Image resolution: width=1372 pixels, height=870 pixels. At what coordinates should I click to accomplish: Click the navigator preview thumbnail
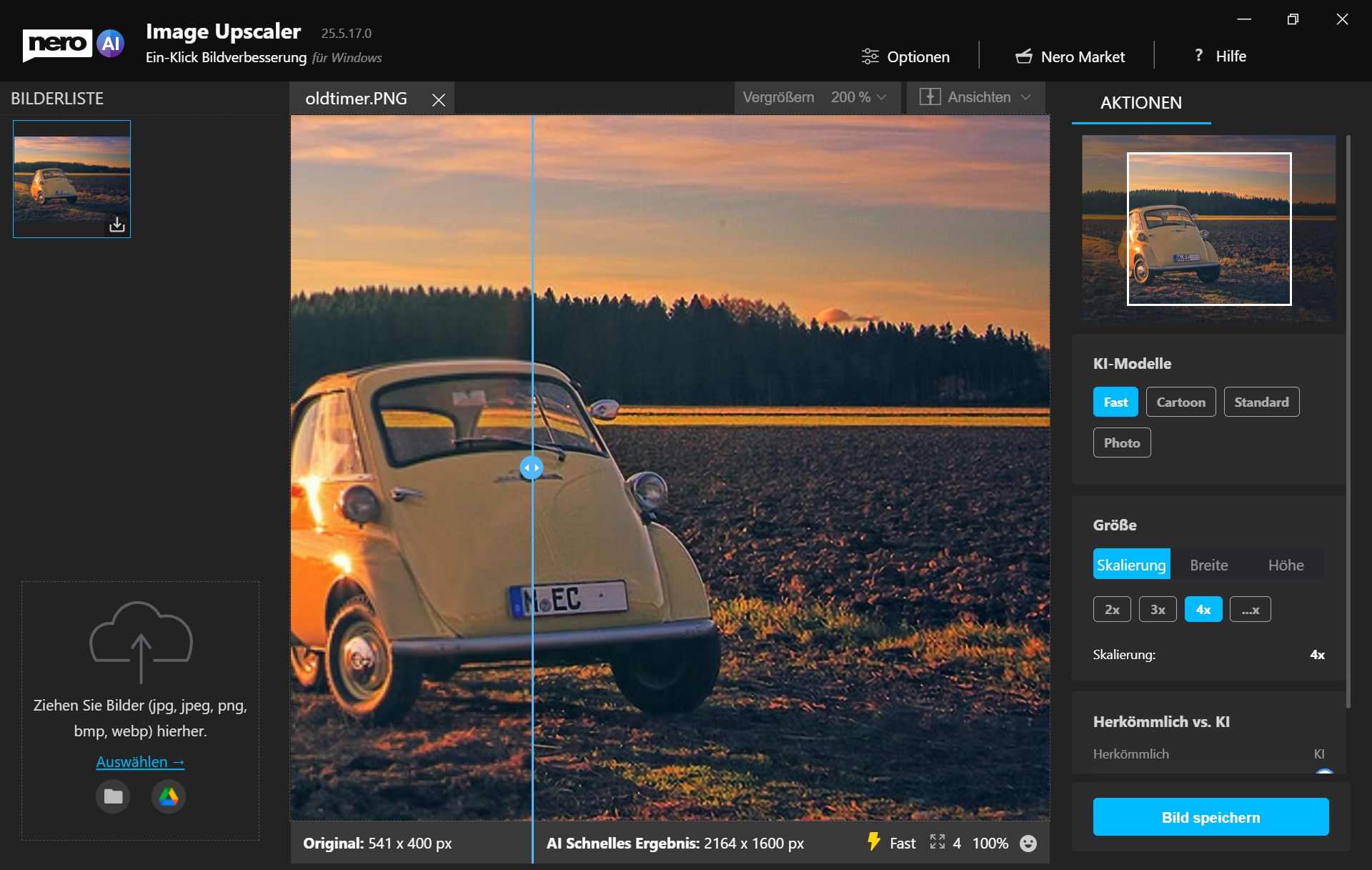(1208, 228)
